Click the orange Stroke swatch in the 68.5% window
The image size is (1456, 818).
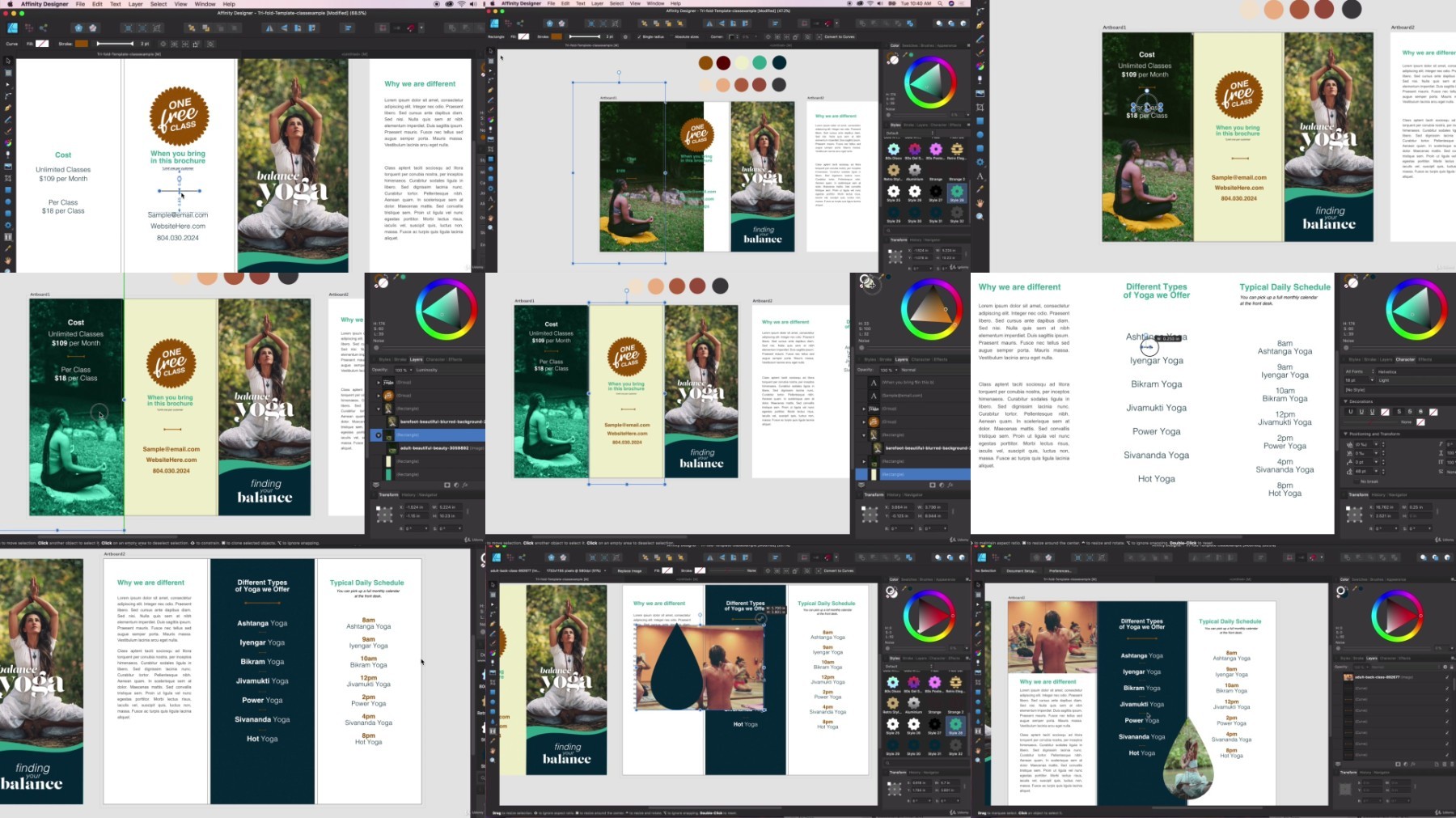pyautogui.click(x=82, y=44)
